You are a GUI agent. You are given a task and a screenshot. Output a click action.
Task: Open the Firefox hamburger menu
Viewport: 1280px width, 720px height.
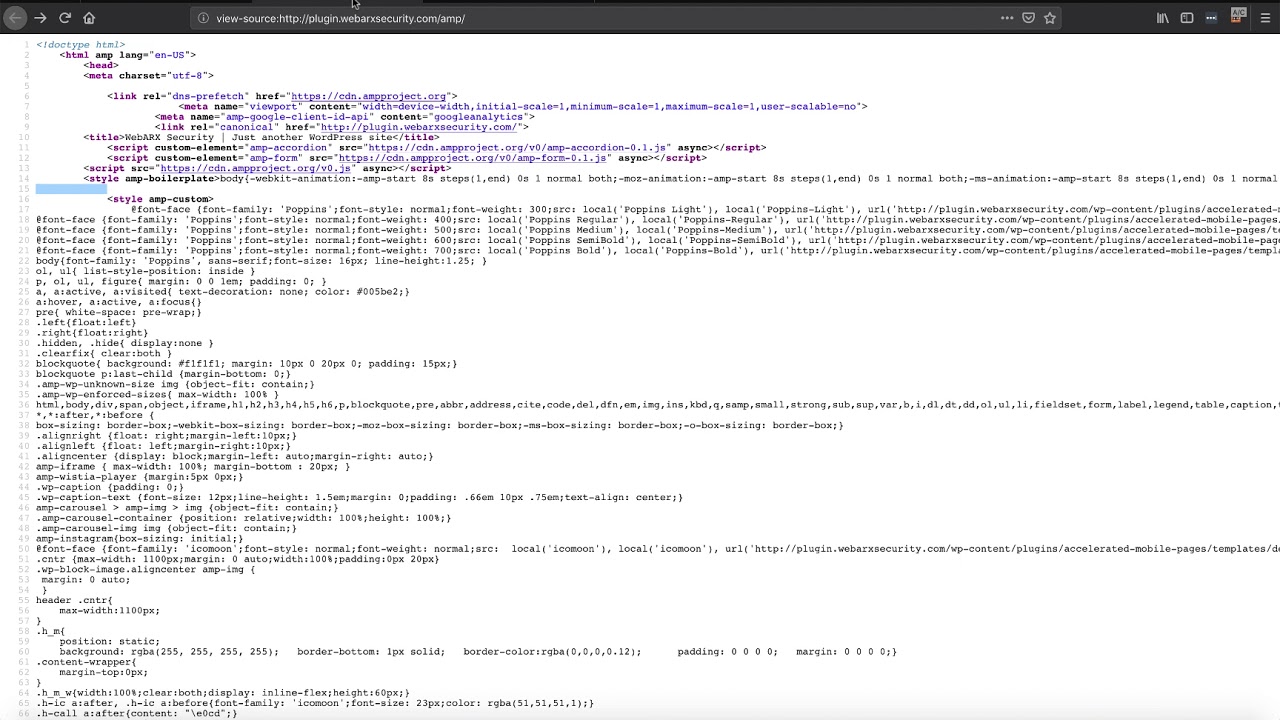click(1264, 18)
